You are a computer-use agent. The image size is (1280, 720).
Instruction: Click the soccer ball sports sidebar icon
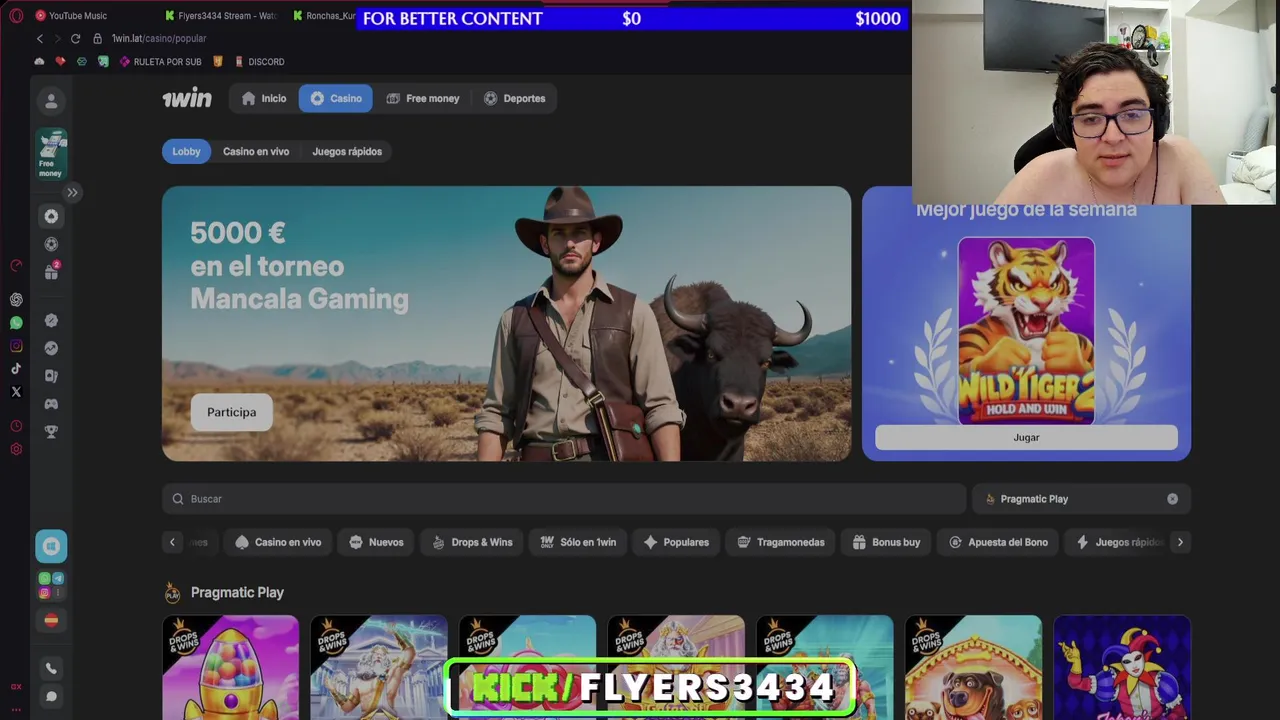(51, 244)
